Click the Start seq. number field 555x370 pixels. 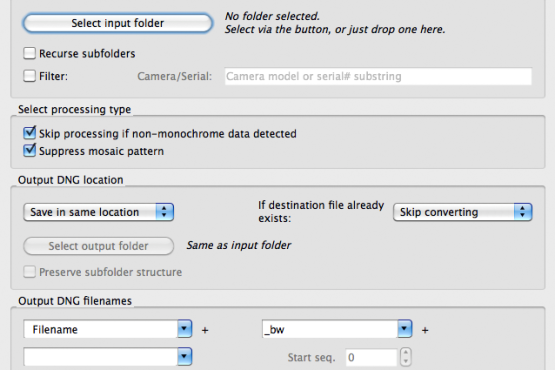[x=371, y=357]
